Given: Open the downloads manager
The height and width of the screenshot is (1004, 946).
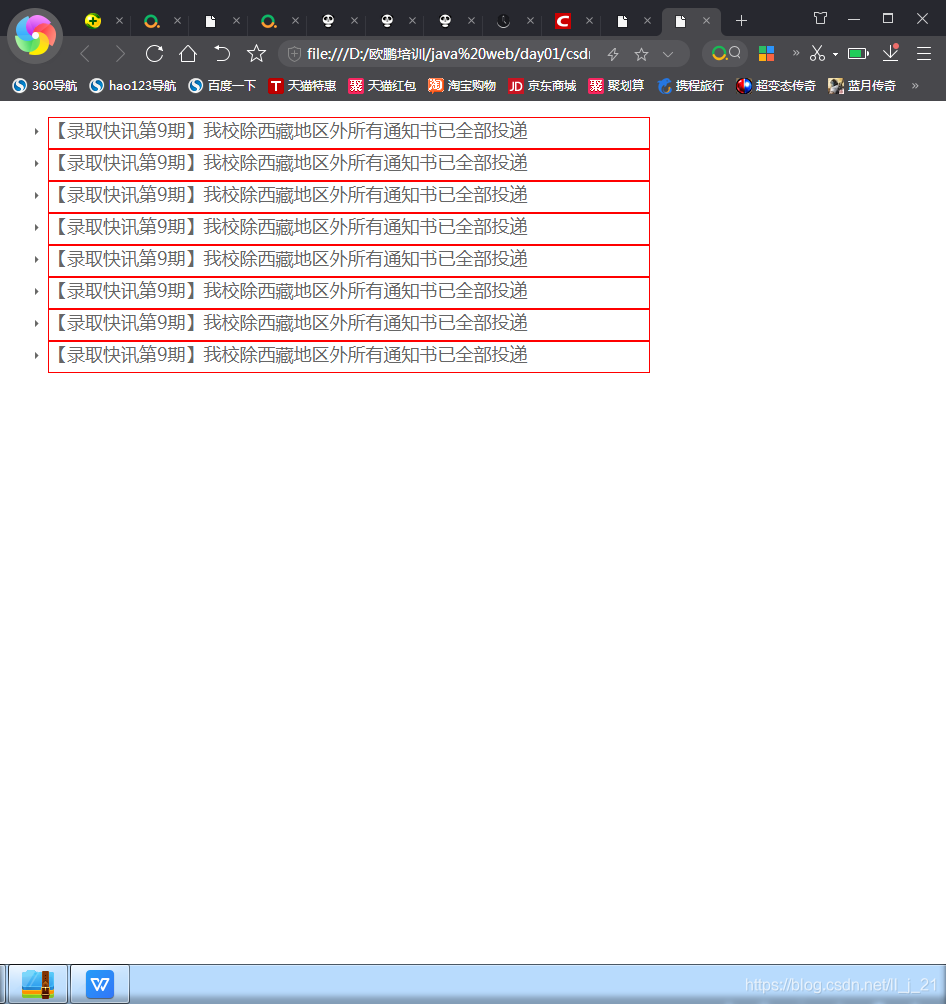Looking at the screenshot, I should click(x=891, y=53).
